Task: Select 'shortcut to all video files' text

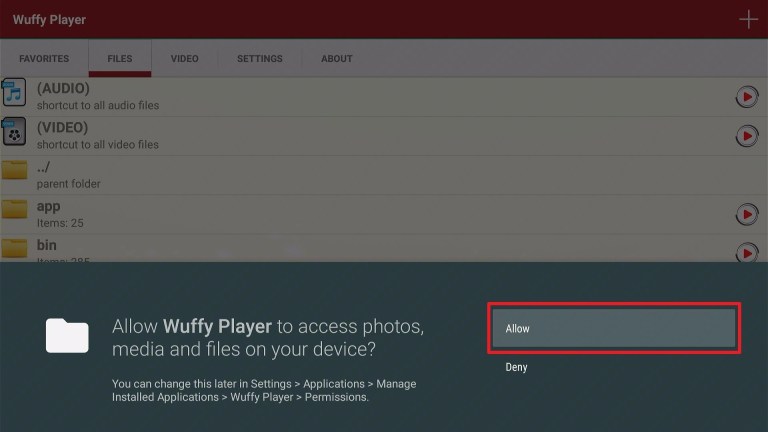Action: coord(97,144)
